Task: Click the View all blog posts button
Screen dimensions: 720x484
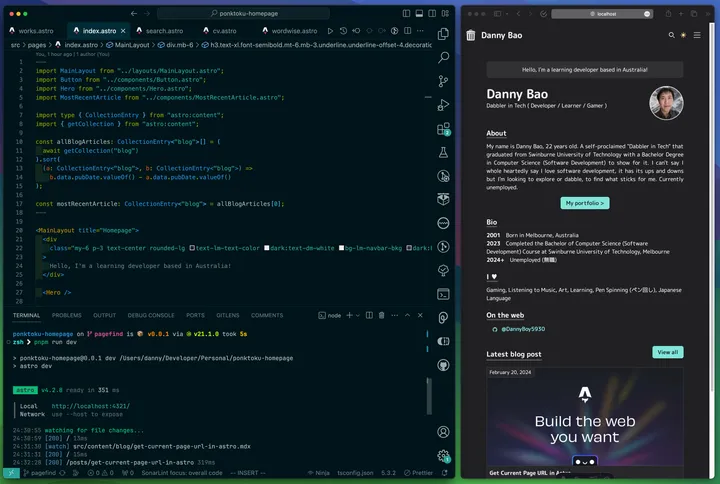Action: [668, 352]
